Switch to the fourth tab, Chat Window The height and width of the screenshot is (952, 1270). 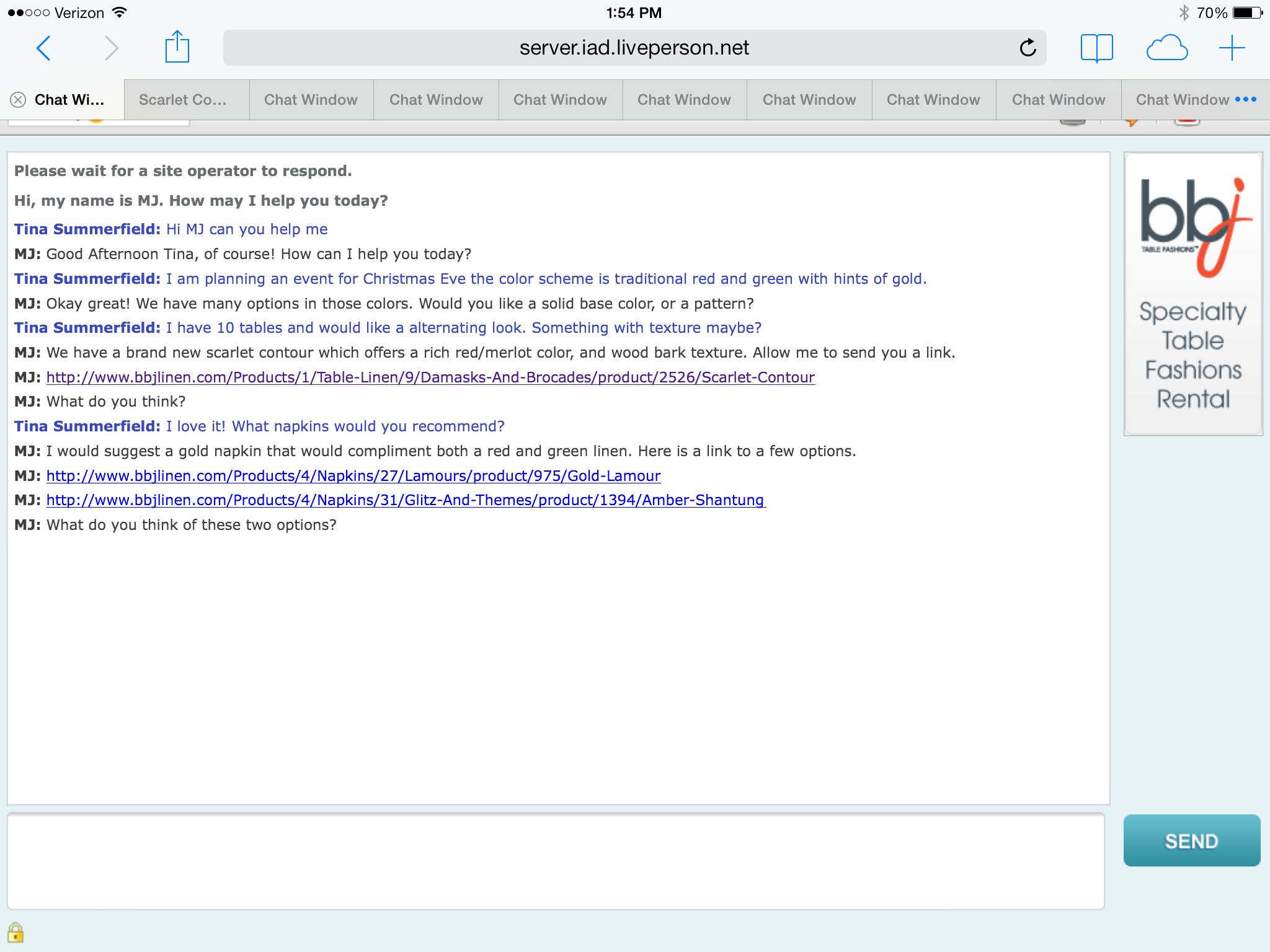click(x=437, y=100)
